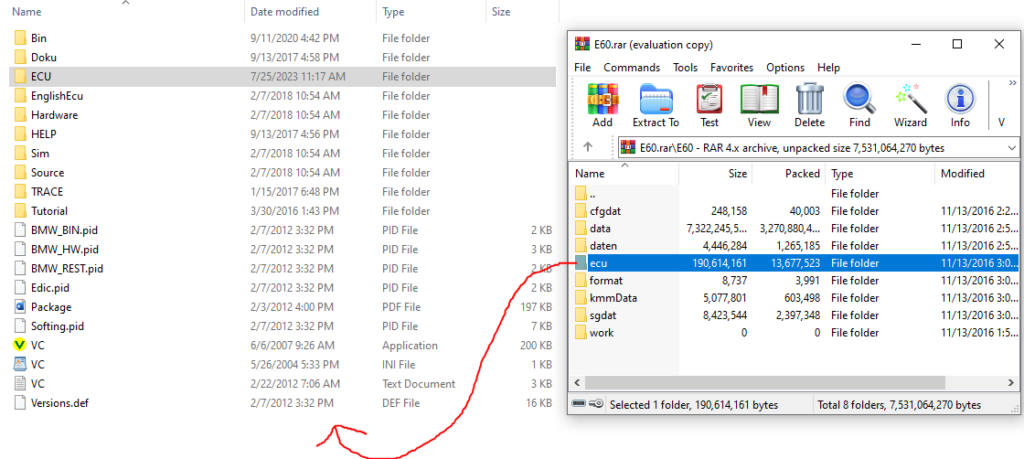Open the Favorites menu
1024x459 pixels.
(732, 67)
